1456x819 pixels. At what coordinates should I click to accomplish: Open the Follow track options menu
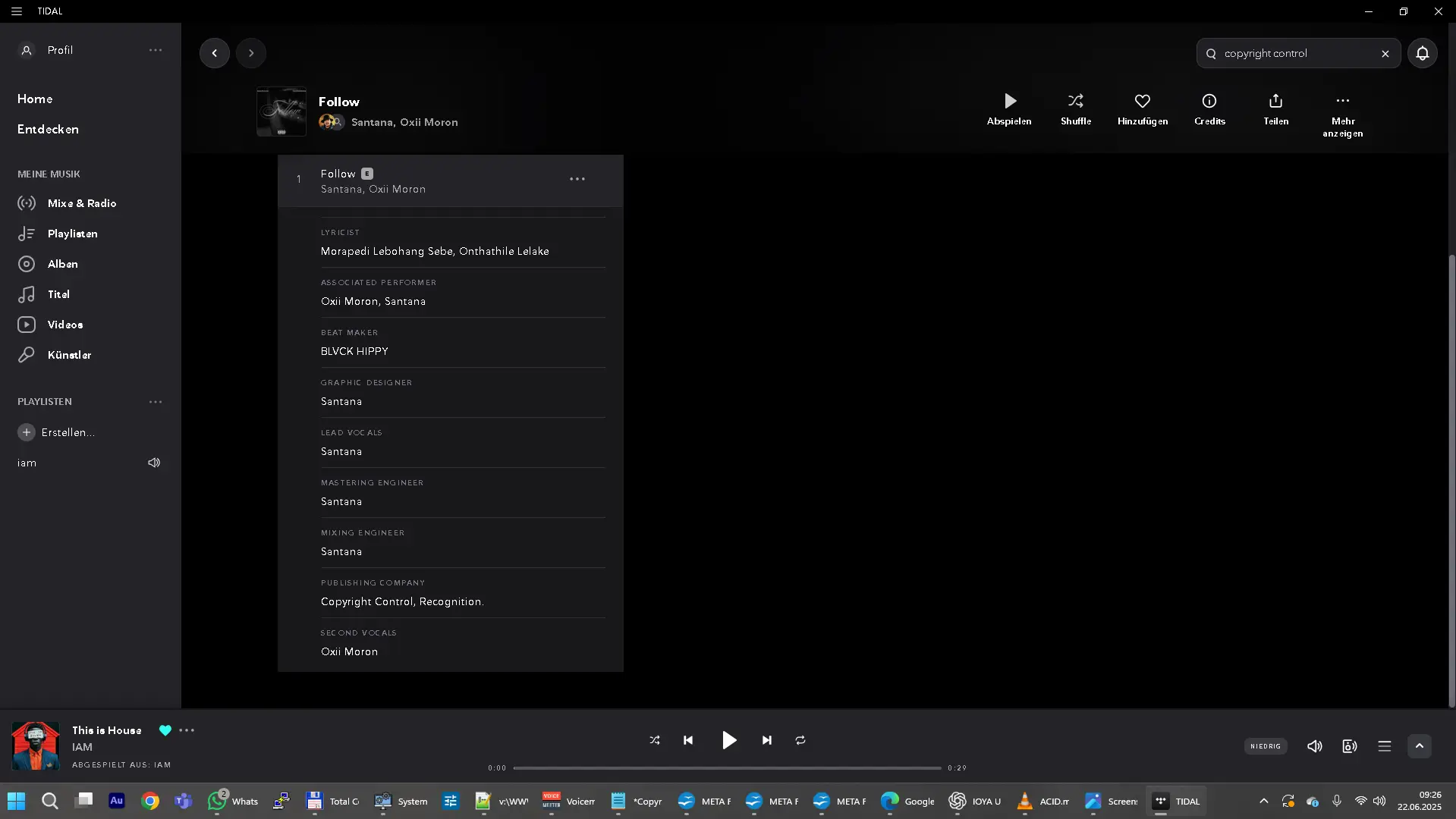click(x=577, y=179)
